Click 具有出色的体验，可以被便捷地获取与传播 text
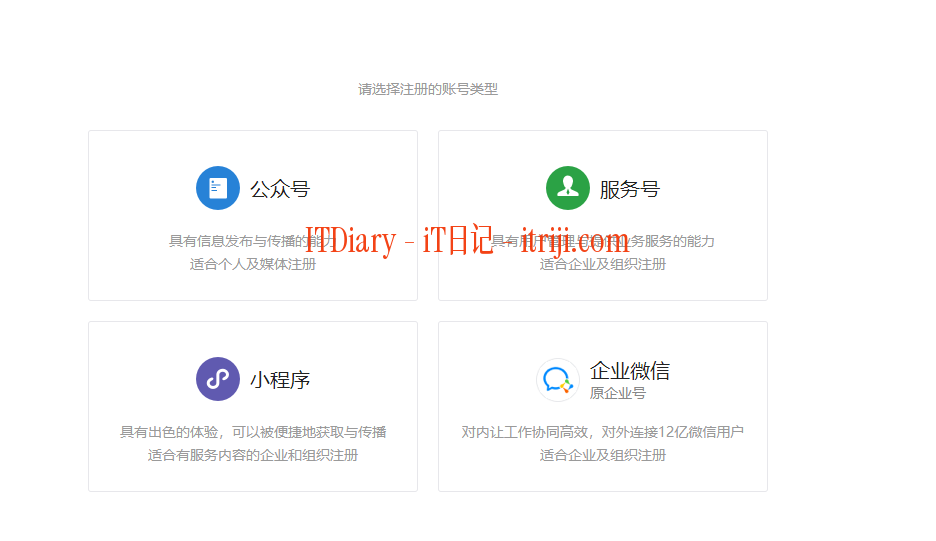Image resolution: width=936 pixels, height=541 pixels. (x=253, y=432)
